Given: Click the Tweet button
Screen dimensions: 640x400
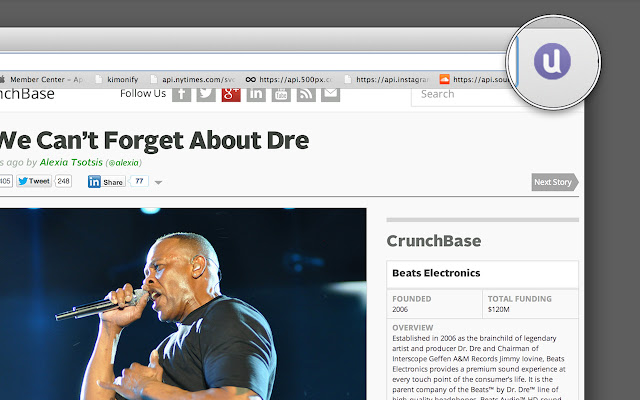Looking at the screenshot, I should coord(34,181).
